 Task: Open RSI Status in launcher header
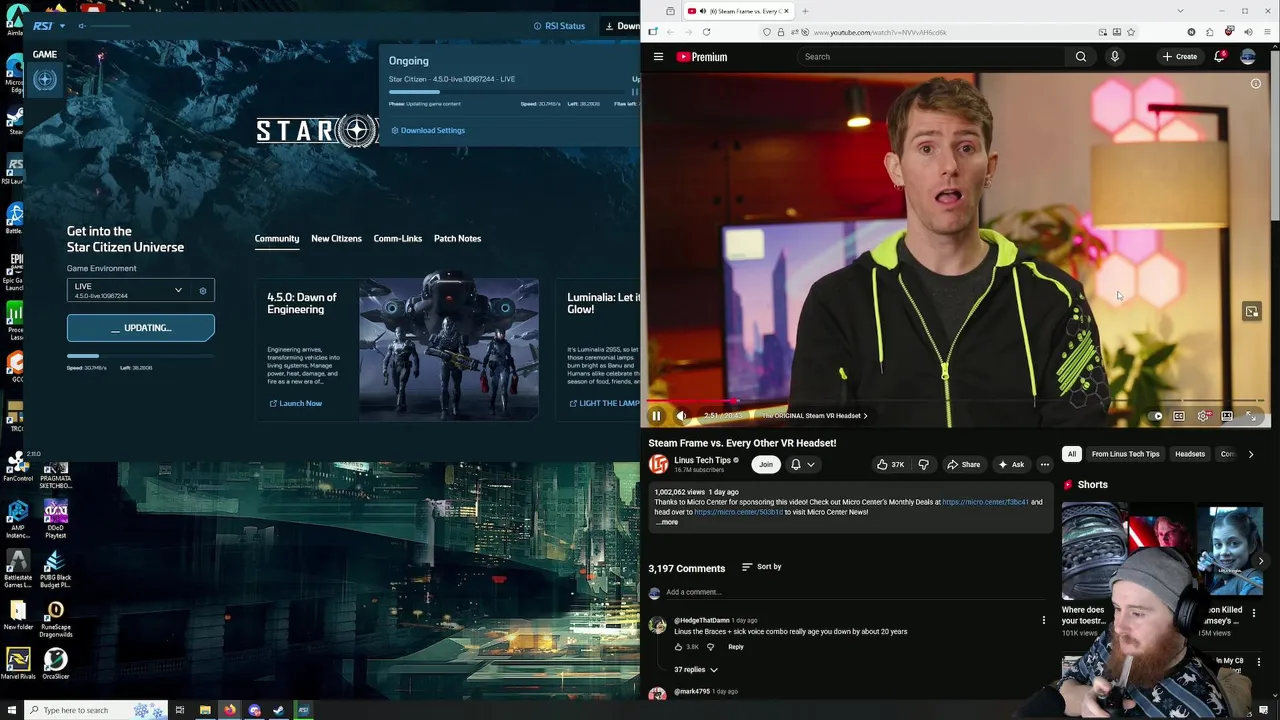click(x=559, y=26)
